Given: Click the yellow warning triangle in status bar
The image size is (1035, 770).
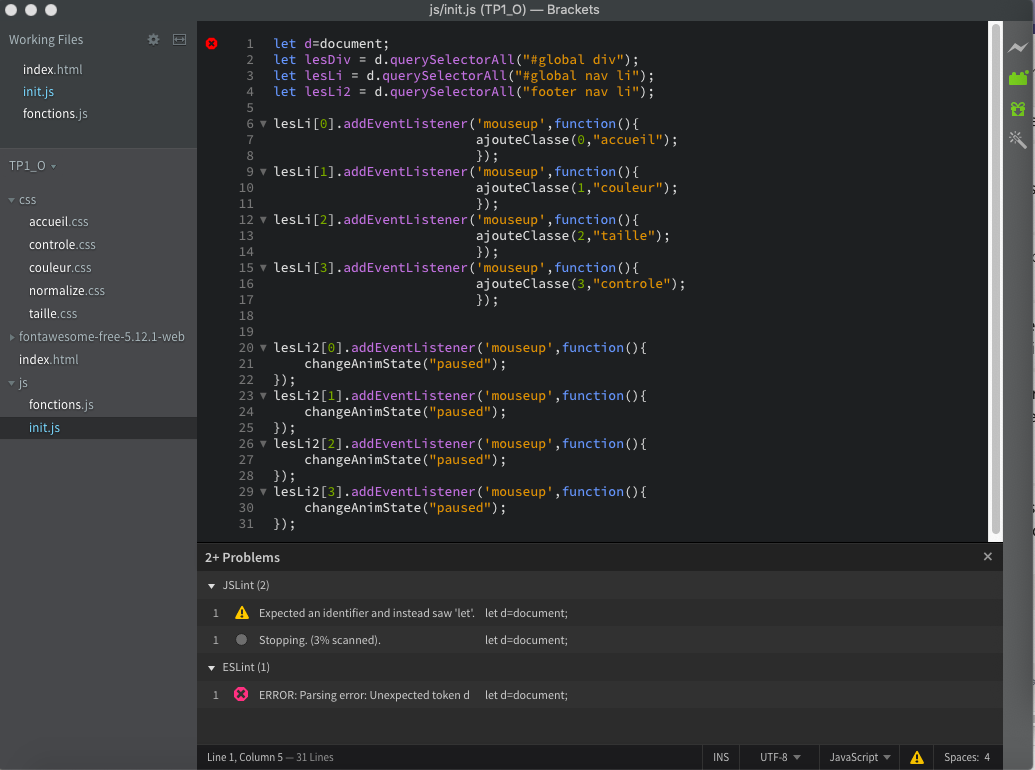Looking at the screenshot, I should coord(917,757).
